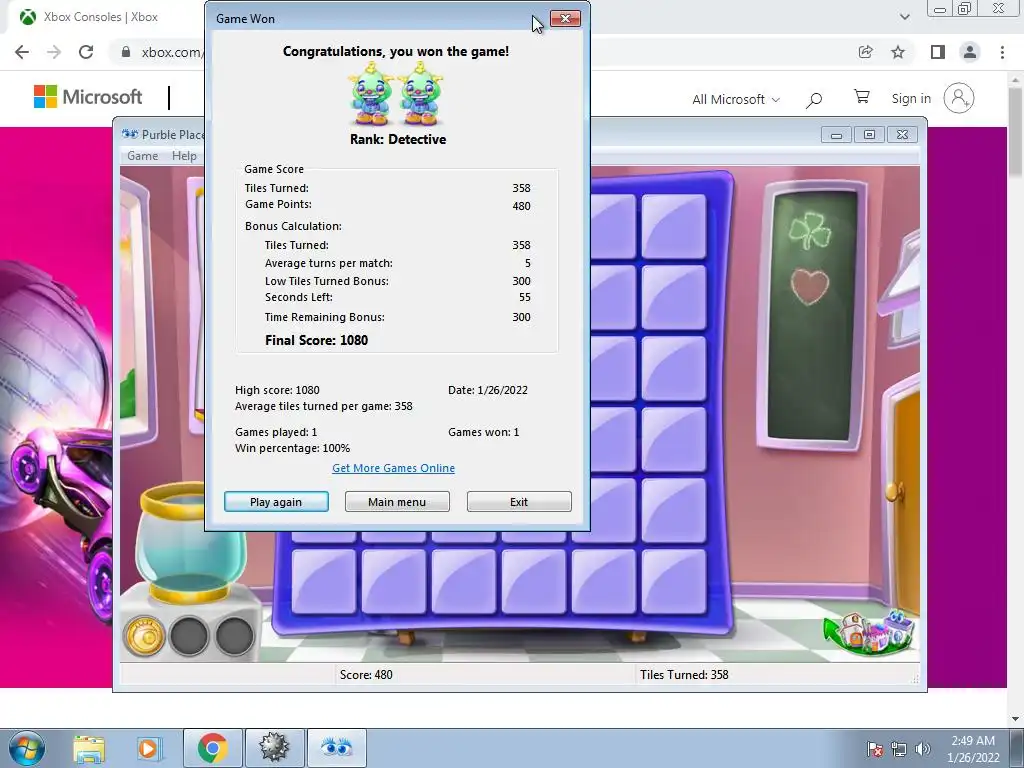Close the Game Won dialog
Screen dimensions: 1024x768
click(x=566, y=18)
